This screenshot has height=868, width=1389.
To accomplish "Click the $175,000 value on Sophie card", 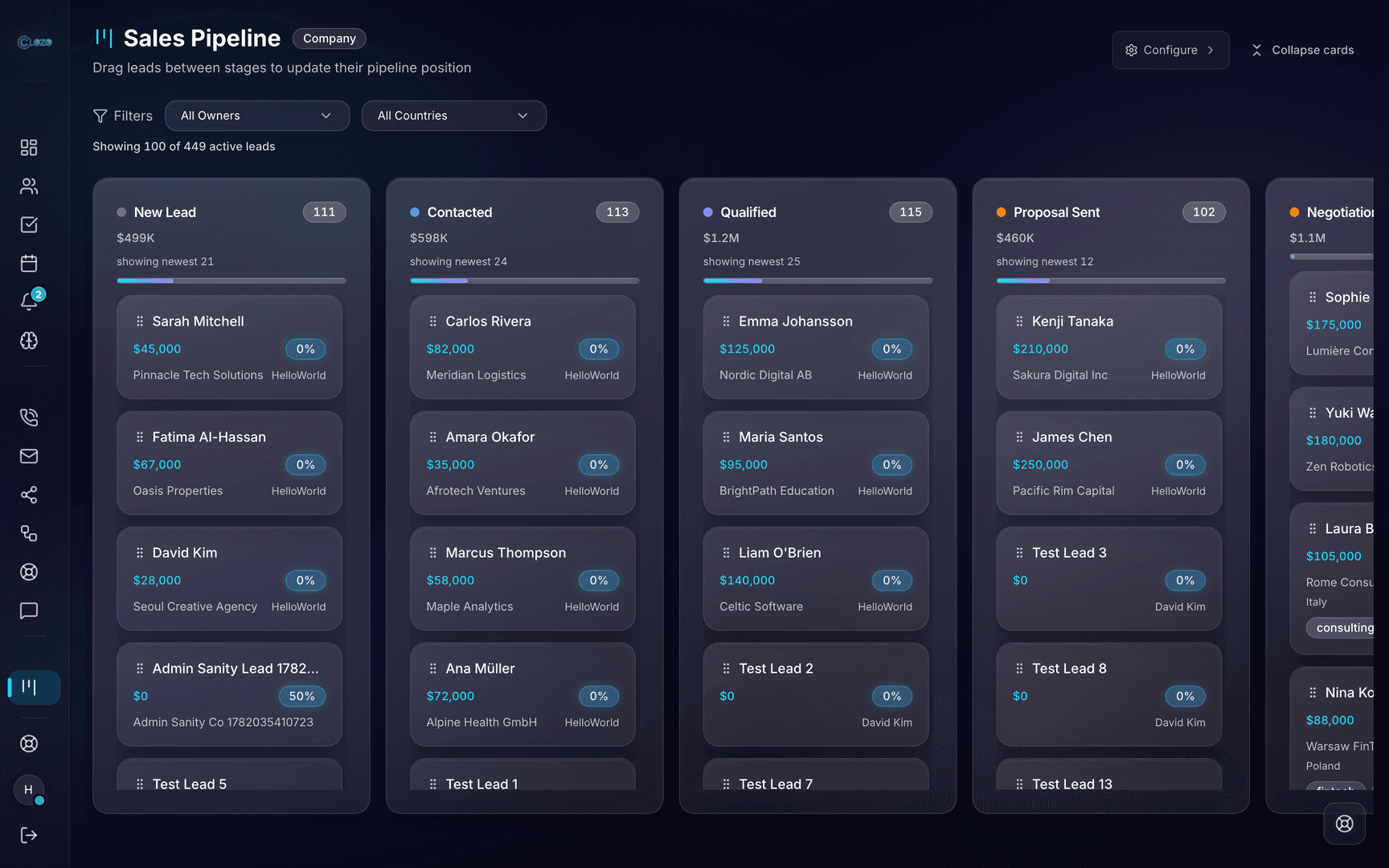I will coord(1334,325).
